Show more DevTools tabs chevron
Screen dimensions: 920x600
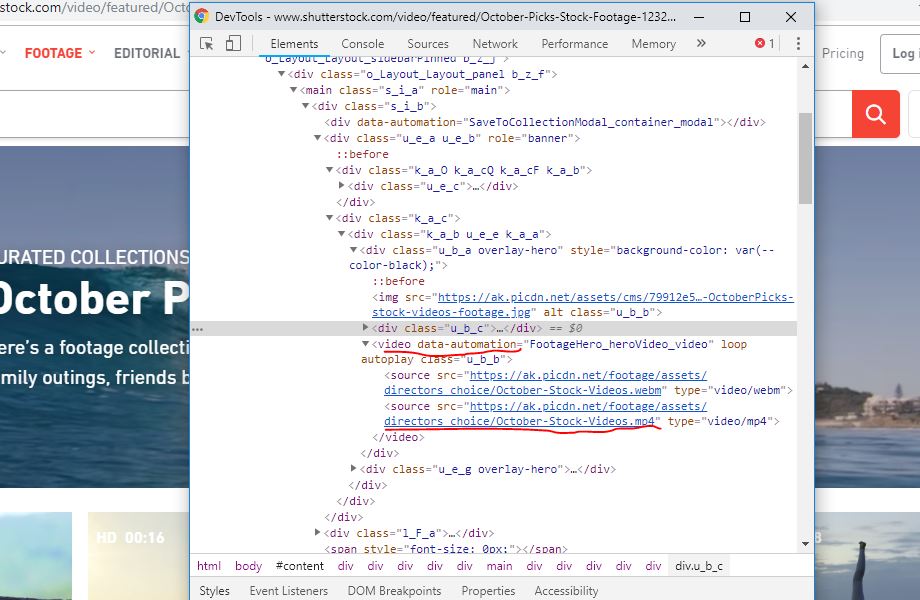pyautogui.click(x=701, y=43)
